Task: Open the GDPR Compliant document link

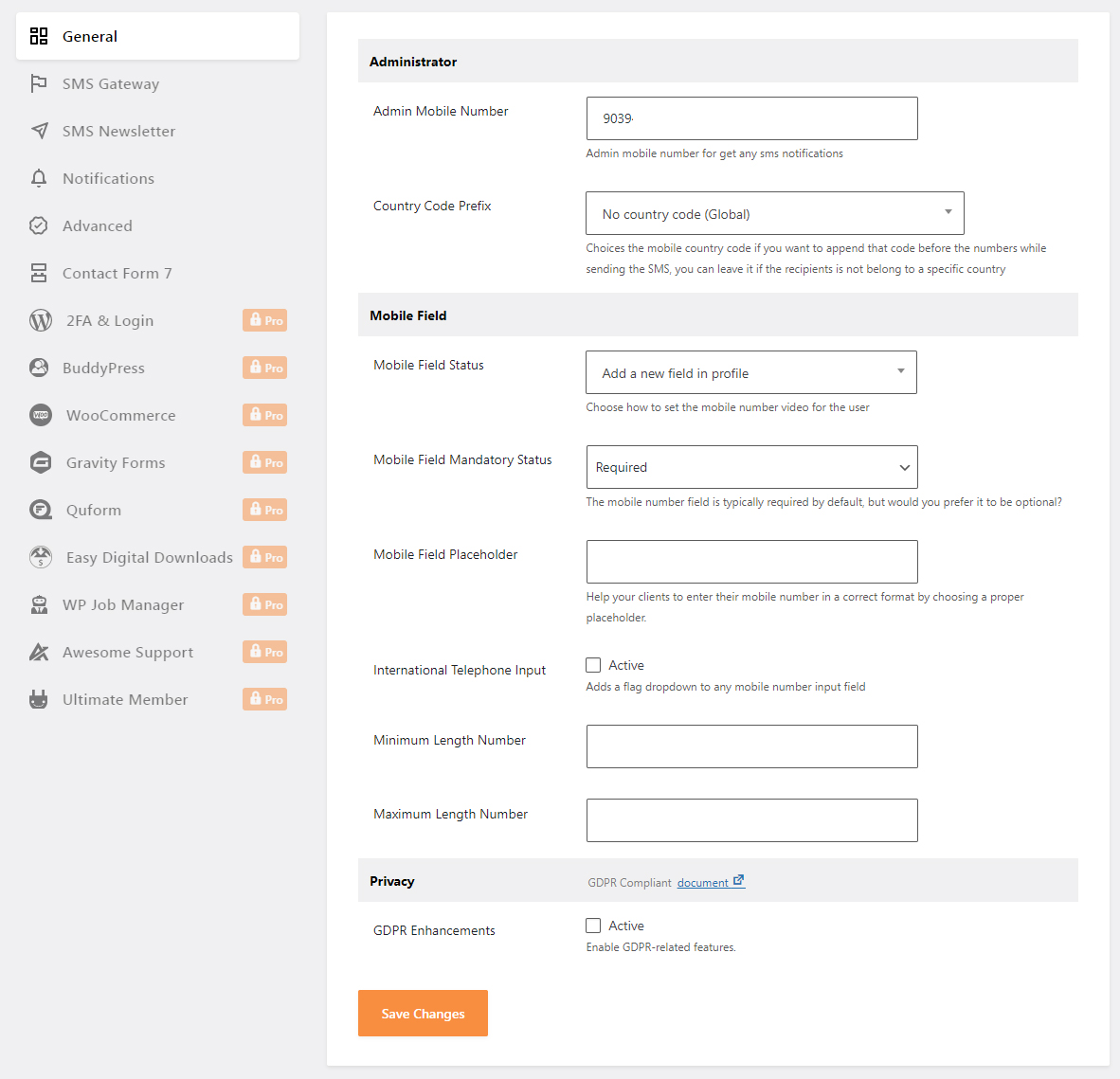Action: (710, 882)
